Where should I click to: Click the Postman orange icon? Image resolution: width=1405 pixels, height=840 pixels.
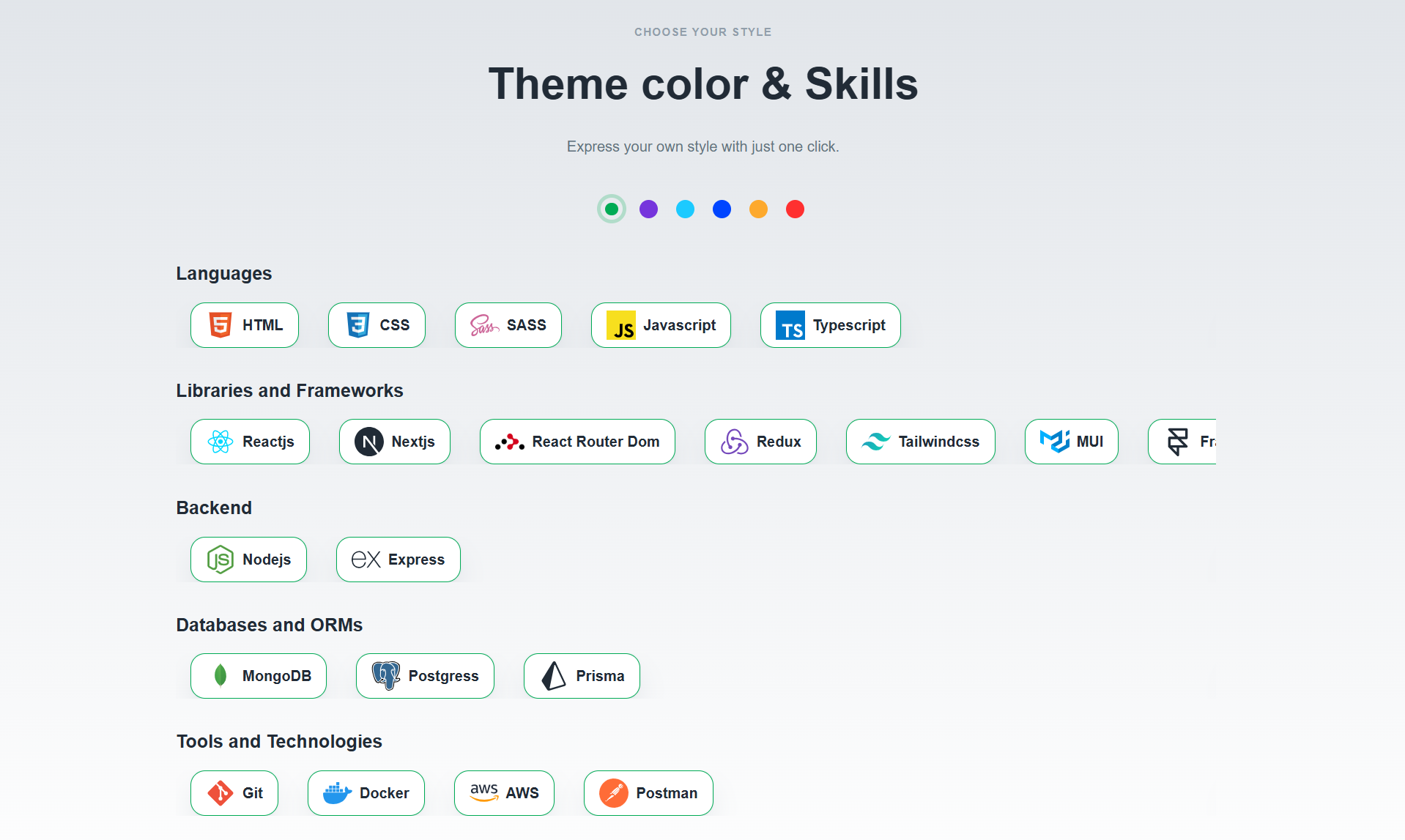[x=613, y=792]
